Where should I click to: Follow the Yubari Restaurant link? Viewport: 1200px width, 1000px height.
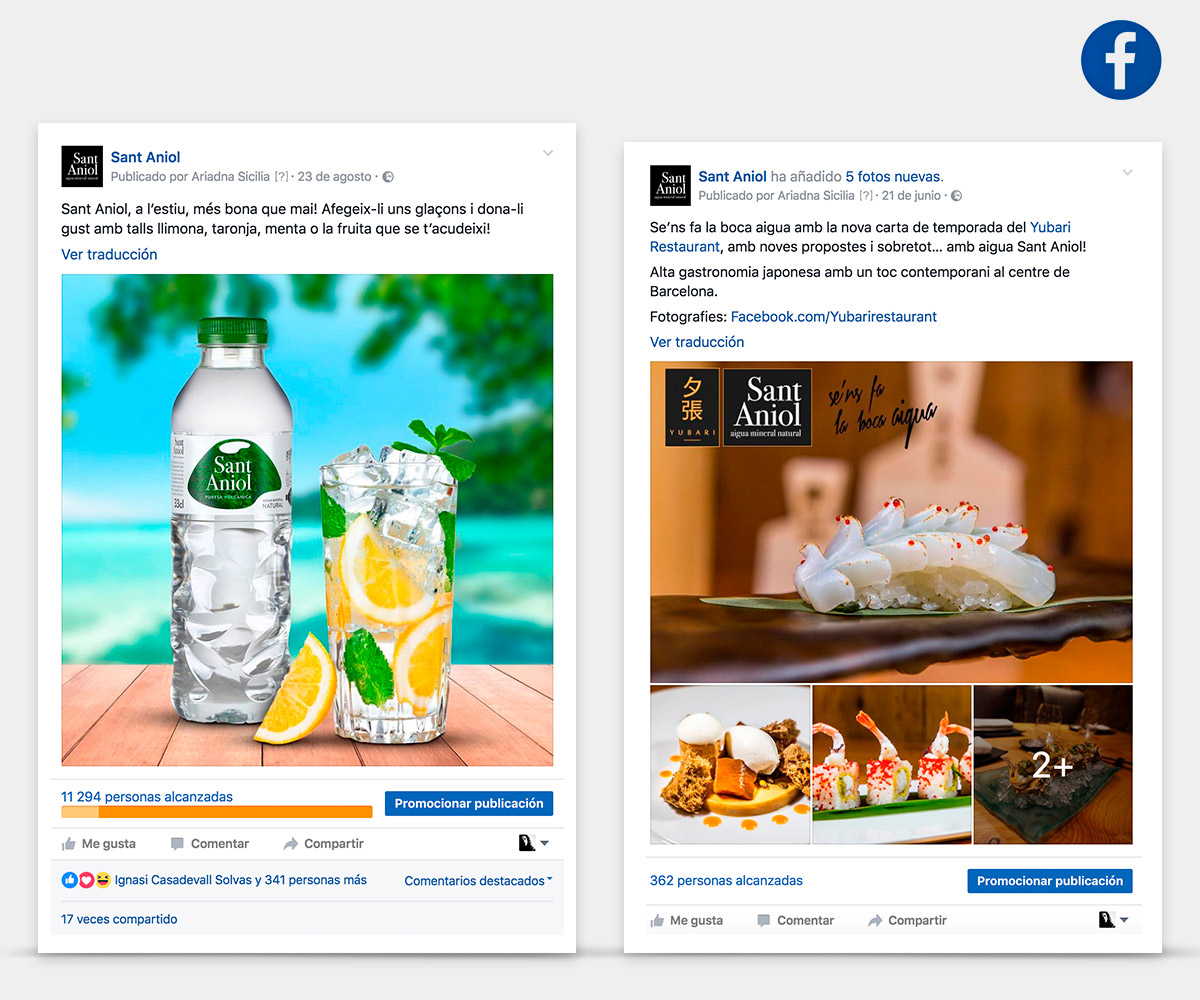click(x=860, y=237)
